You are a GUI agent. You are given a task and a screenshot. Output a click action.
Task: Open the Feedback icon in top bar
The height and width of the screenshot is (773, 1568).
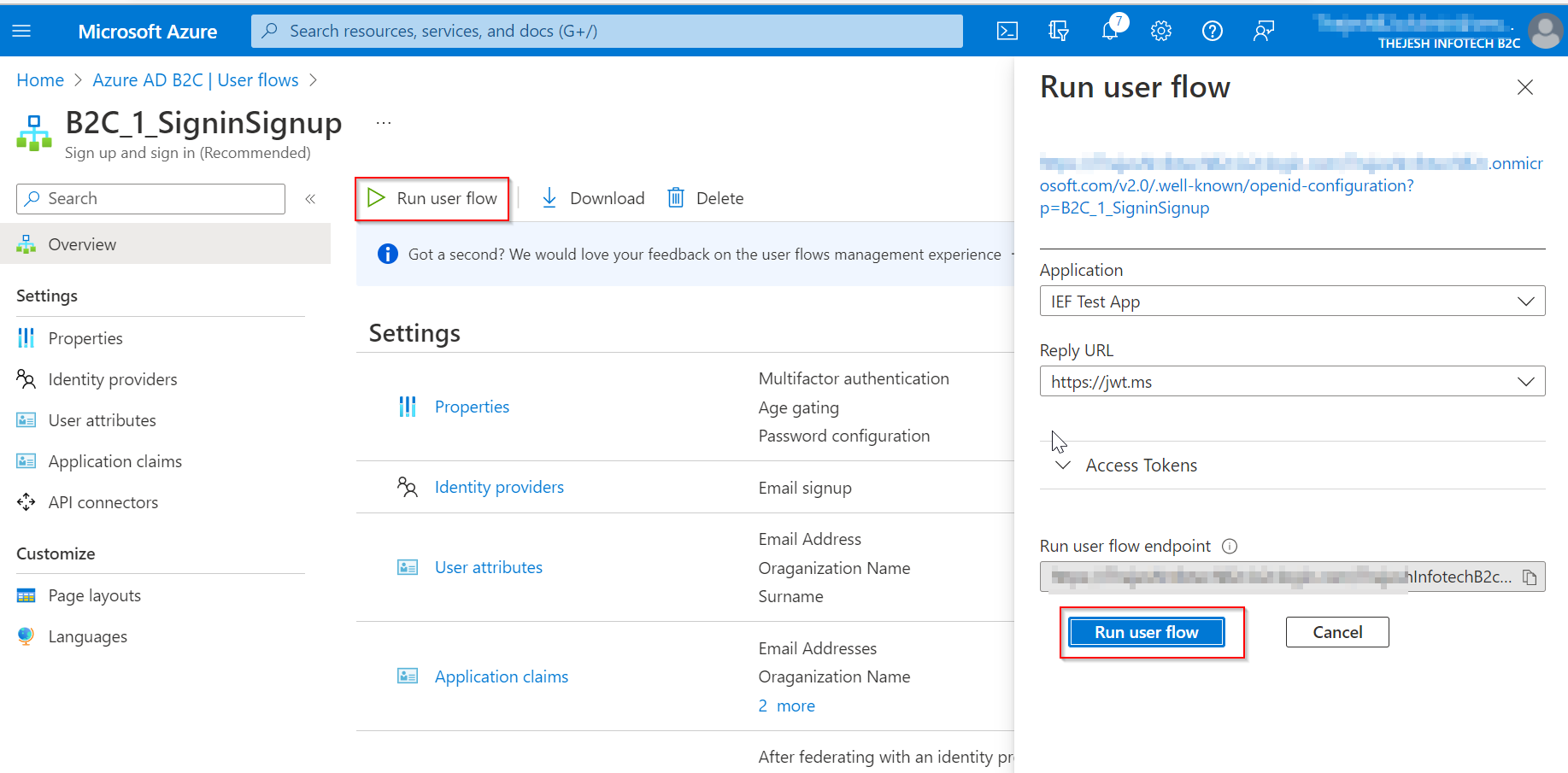tap(1264, 32)
